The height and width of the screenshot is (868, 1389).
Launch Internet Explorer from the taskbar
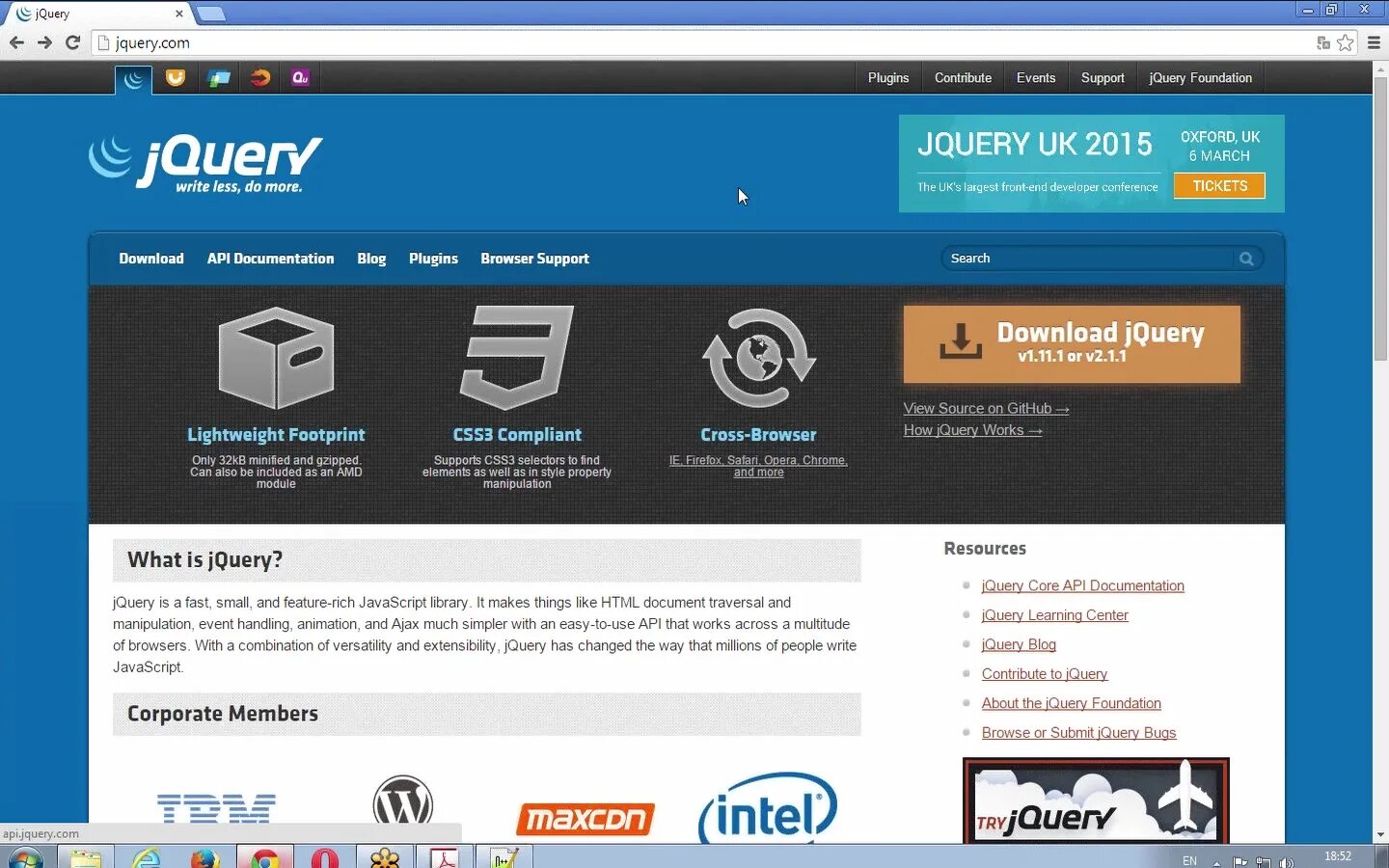pyautogui.click(x=146, y=857)
